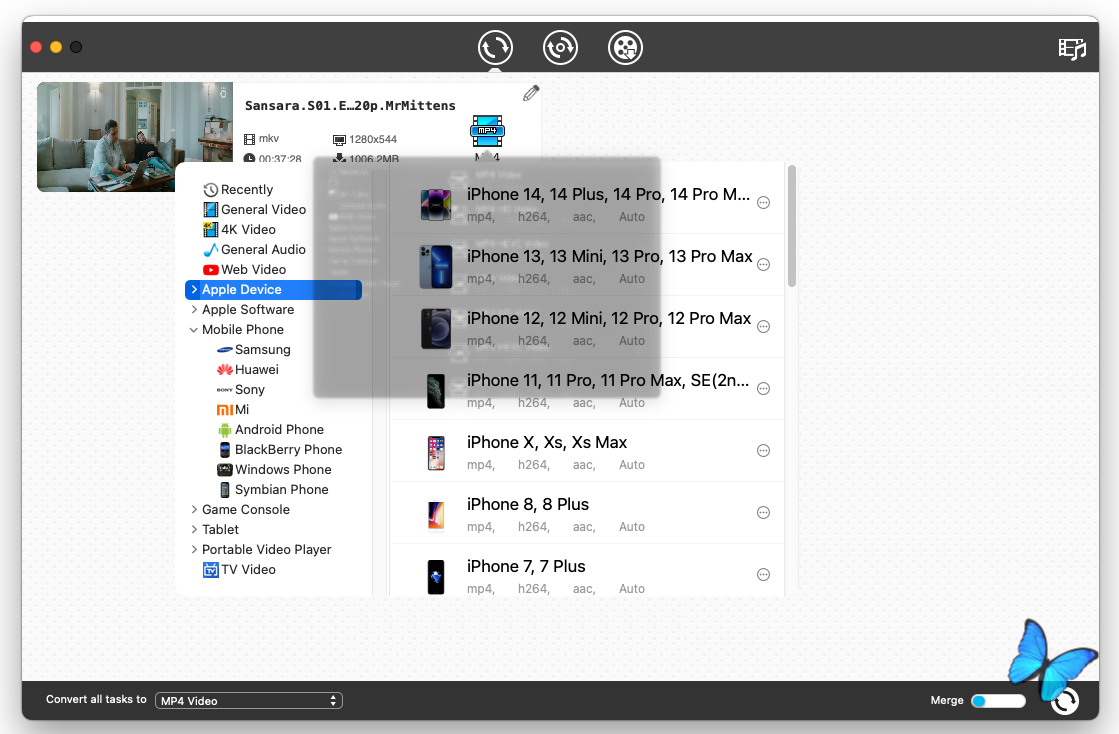
Task: Toggle the Merge switch
Action: click(998, 701)
